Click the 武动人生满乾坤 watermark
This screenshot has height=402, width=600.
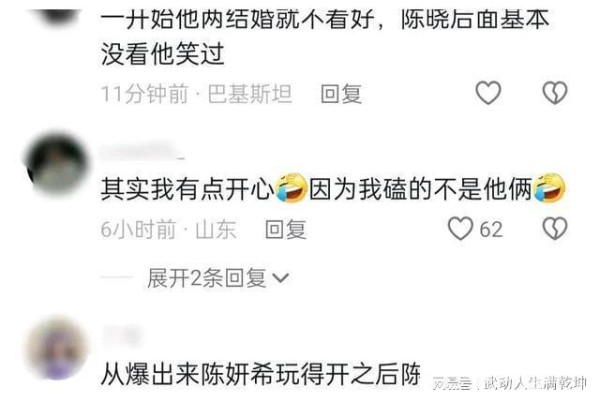click(x=535, y=383)
